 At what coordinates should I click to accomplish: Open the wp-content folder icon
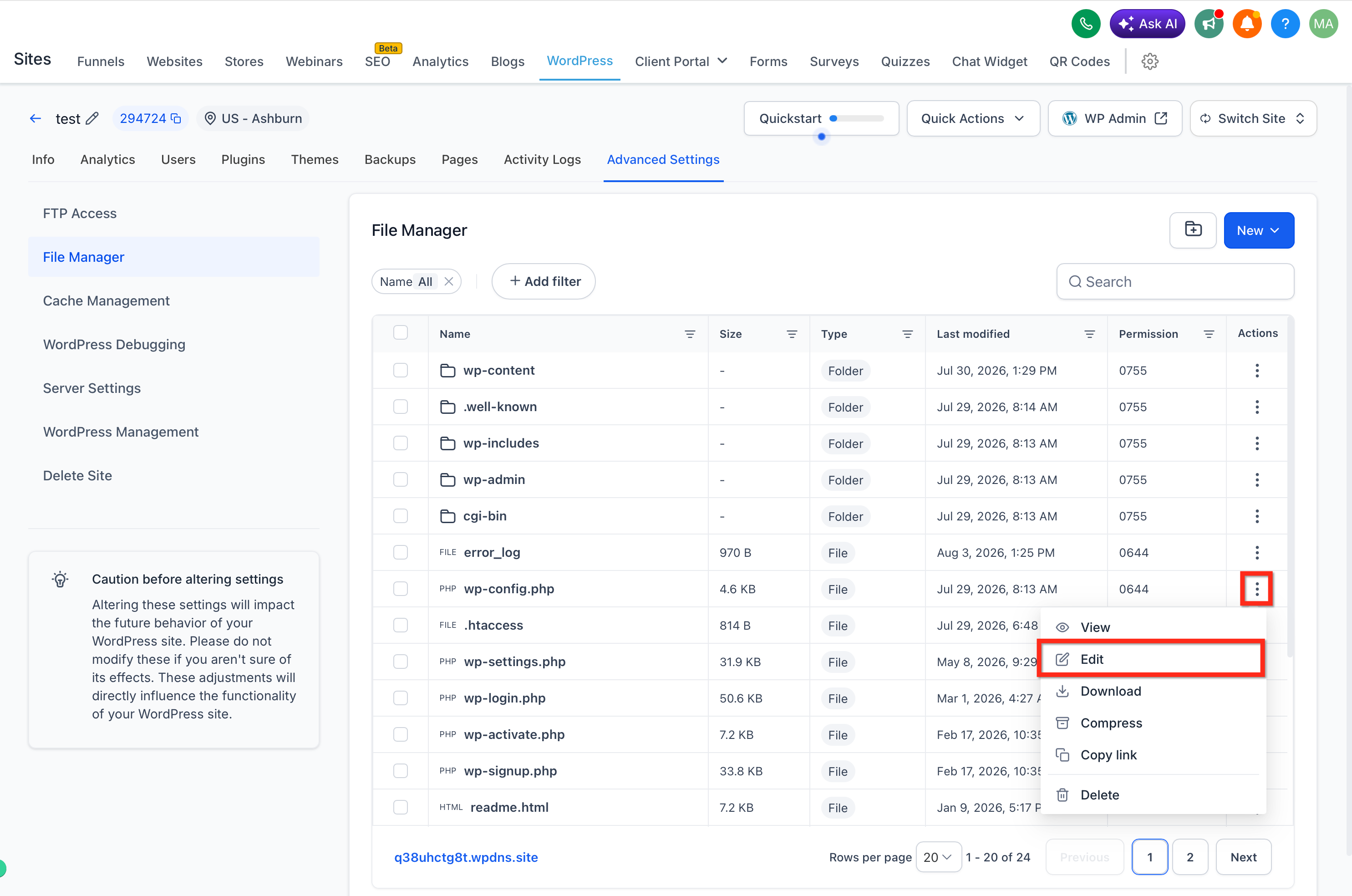click(447, 370)
